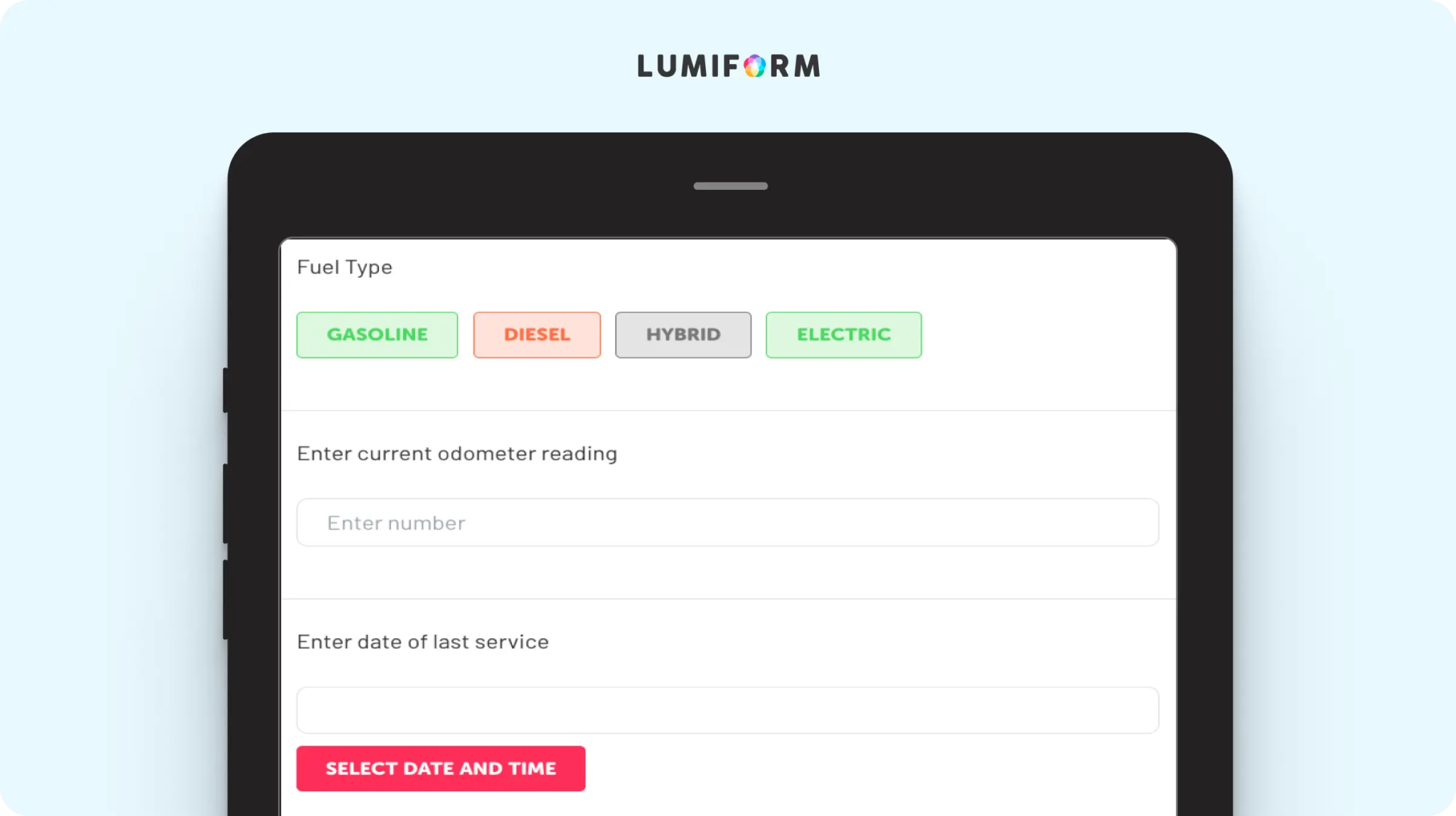Click the Fuel Type label
This screenshot has width=1456, height=816.
[x=345, y=268]
